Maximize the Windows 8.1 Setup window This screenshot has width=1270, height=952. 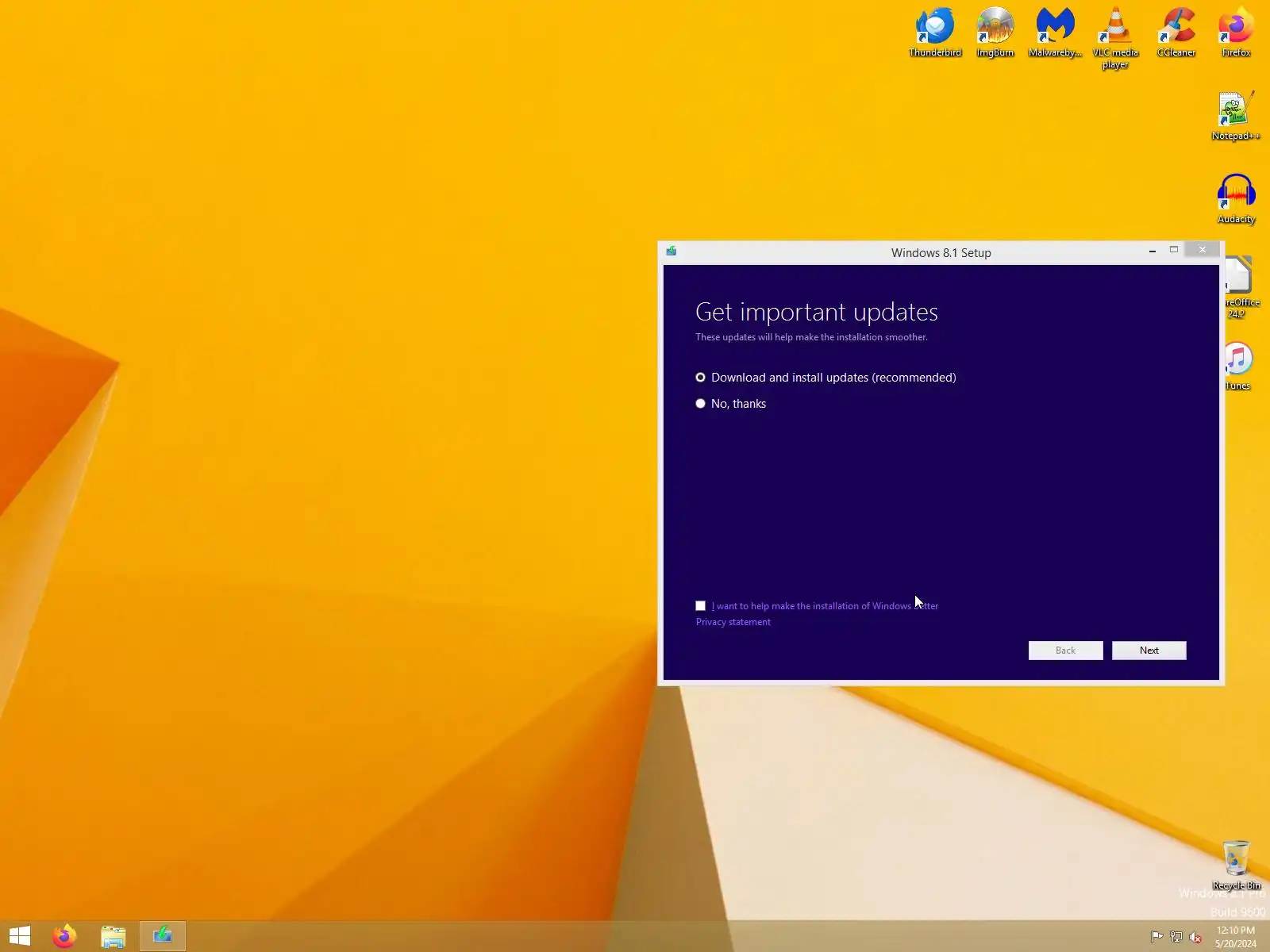[1174, 251]
